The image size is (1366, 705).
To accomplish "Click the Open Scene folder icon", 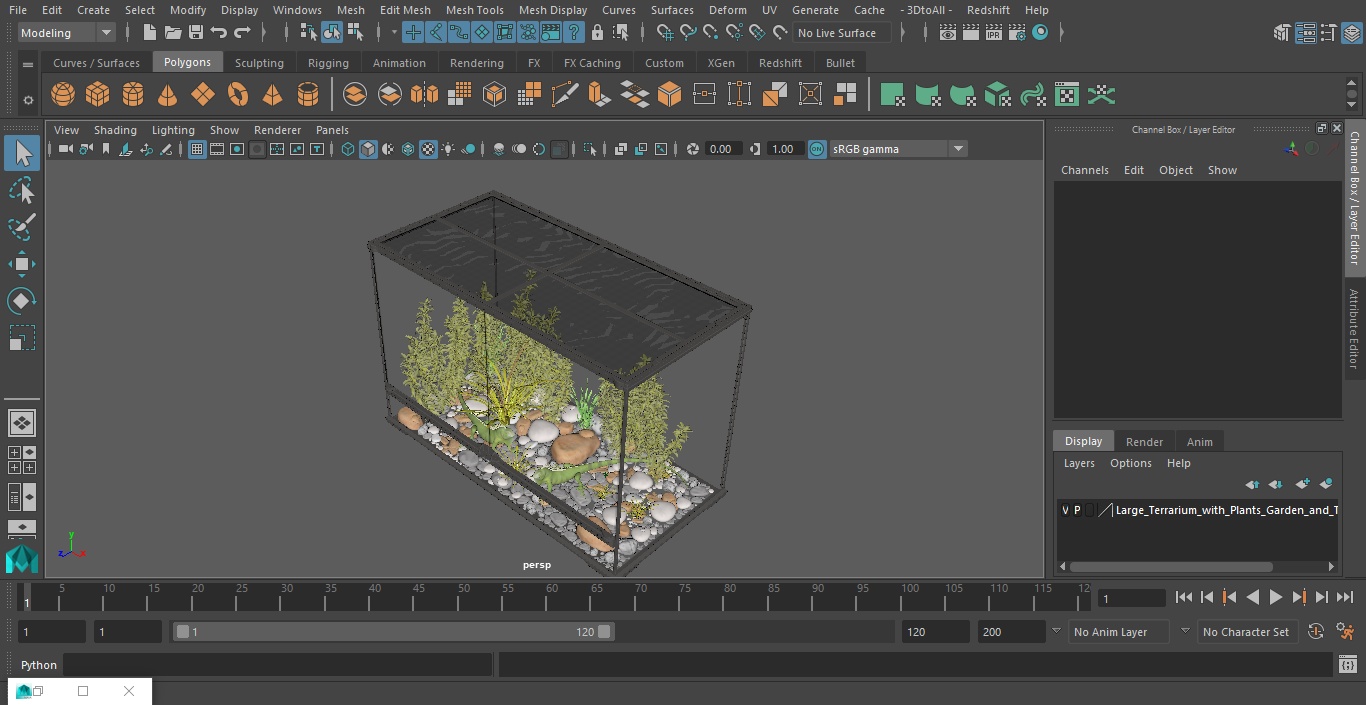I will pyautogui.click(x=173, y=33).
